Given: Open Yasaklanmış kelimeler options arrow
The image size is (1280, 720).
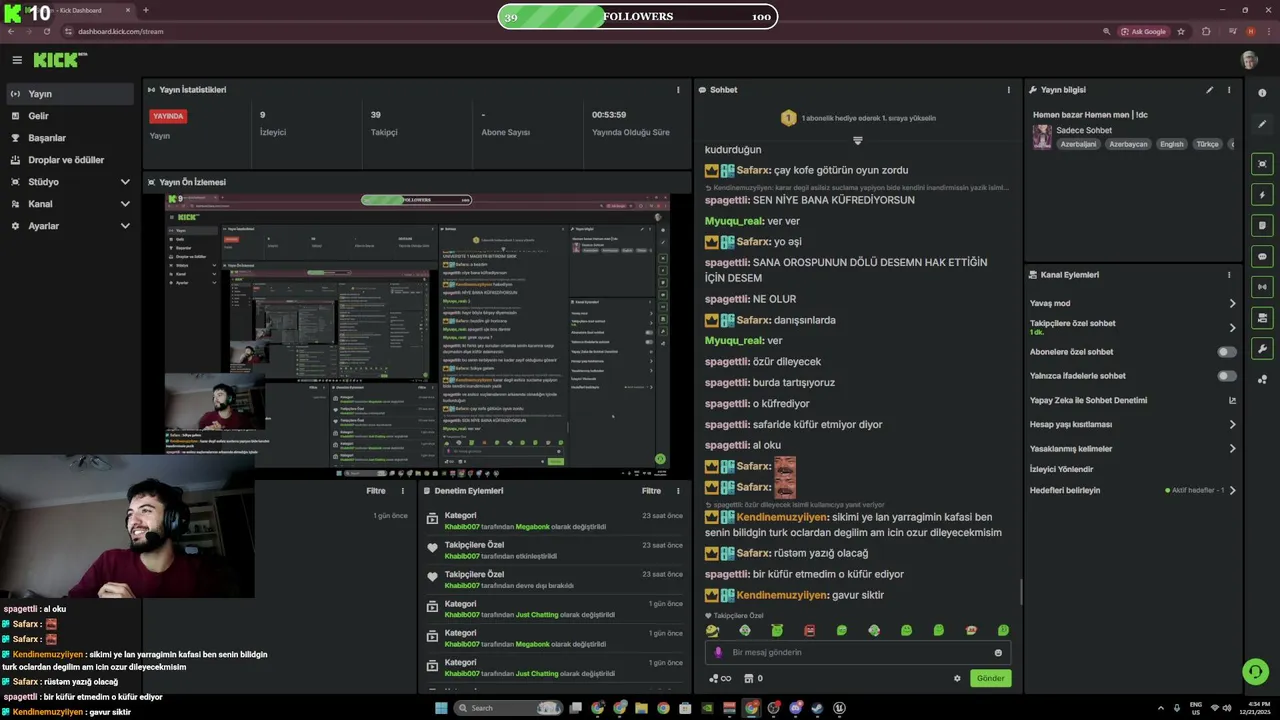Looking at the screenshot, I should click(x=1232, y=449).
